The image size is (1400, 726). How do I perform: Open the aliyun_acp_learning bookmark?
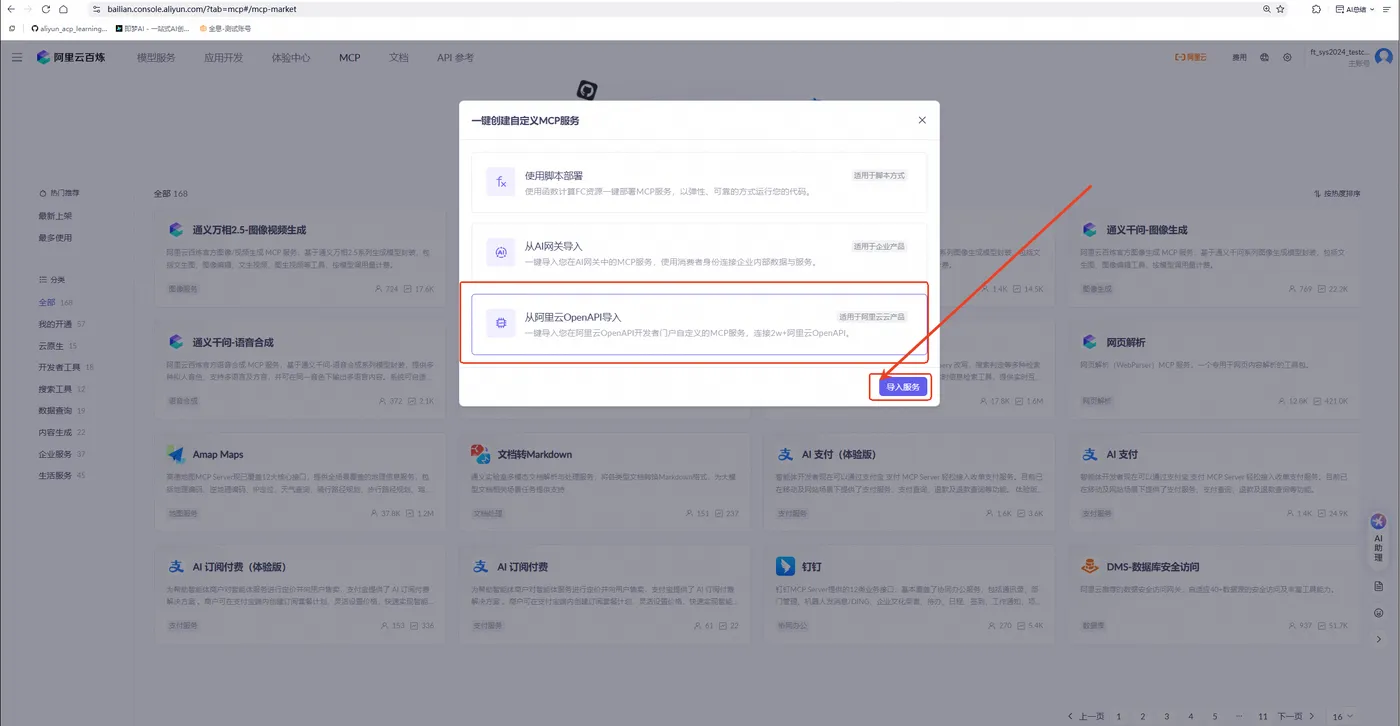pos(69,29)
